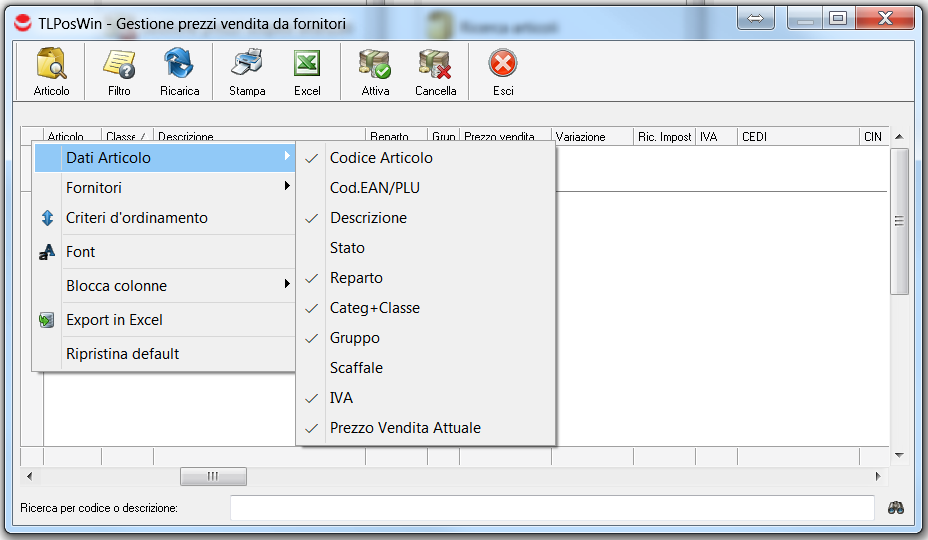The width and height of the screenshot is (928, 540).
Task: Activate prices with the Attiva icon
Action: click(x=375, y=64)
